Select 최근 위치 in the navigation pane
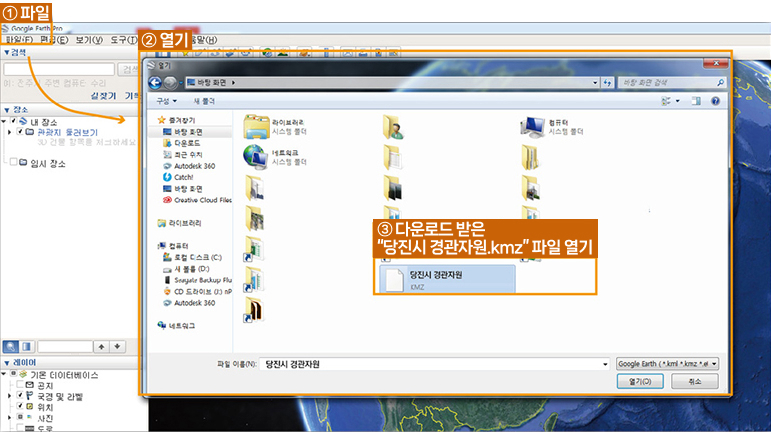Image resolution: width=771 pixels, height=432 pixels. pos(182,154)
